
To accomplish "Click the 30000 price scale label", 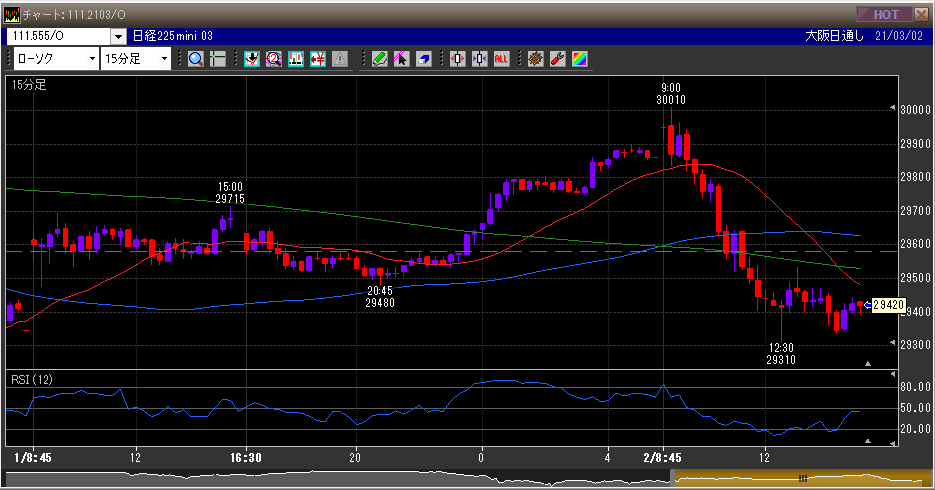I will point(915,110).
